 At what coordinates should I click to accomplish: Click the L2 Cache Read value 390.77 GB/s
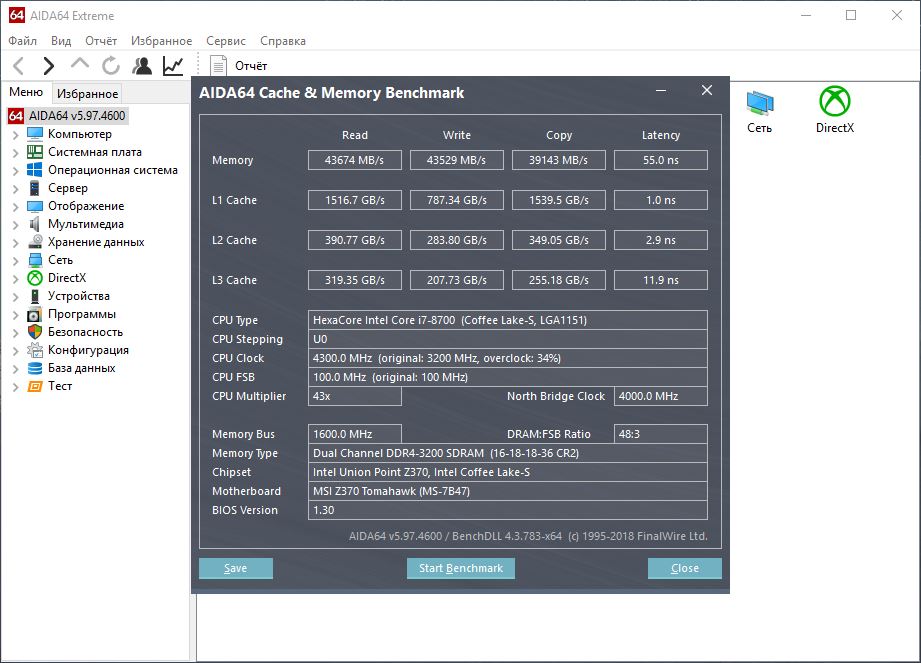click(x=355, y=240)
